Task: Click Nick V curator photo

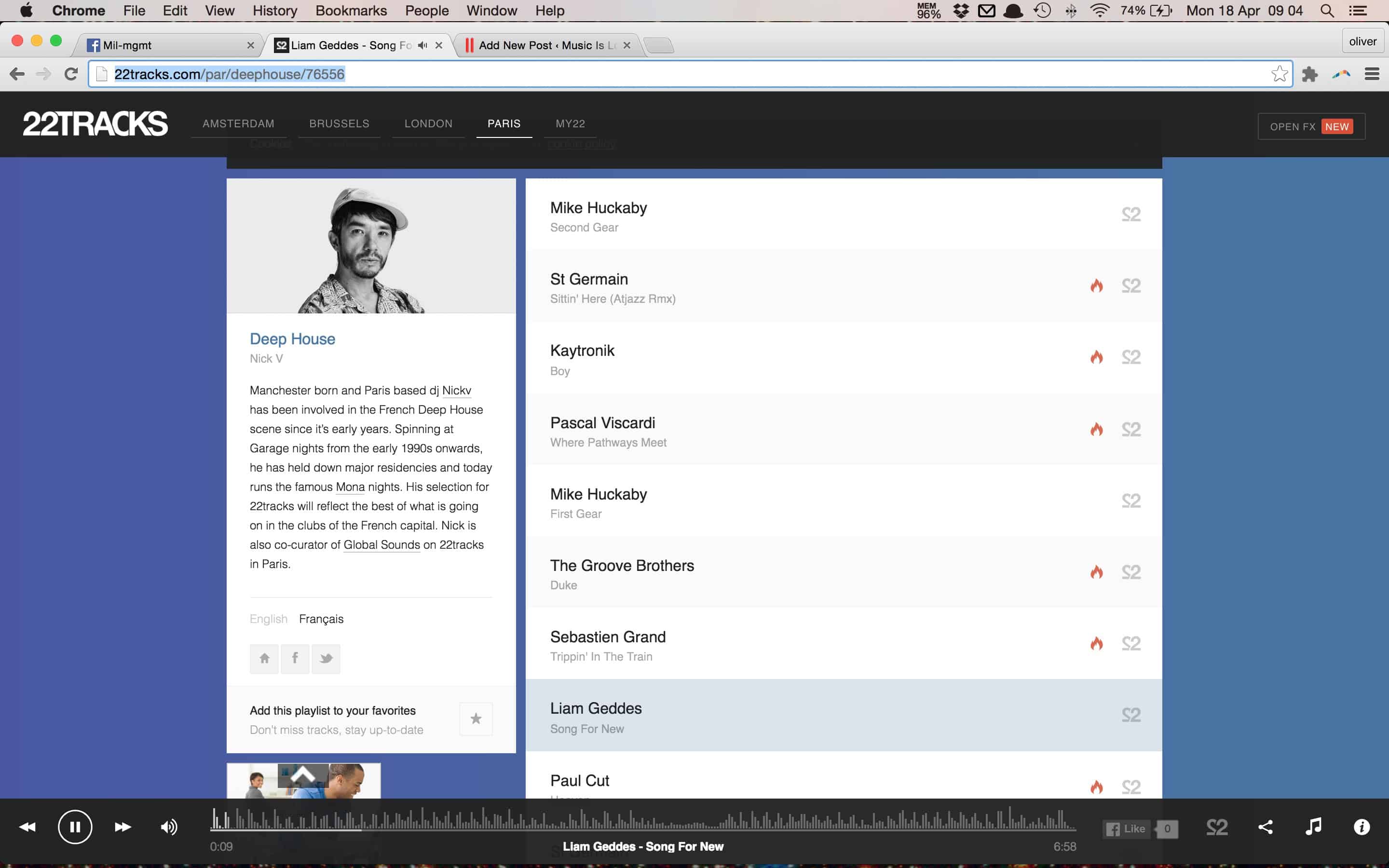Action: (x=371, y=246)
